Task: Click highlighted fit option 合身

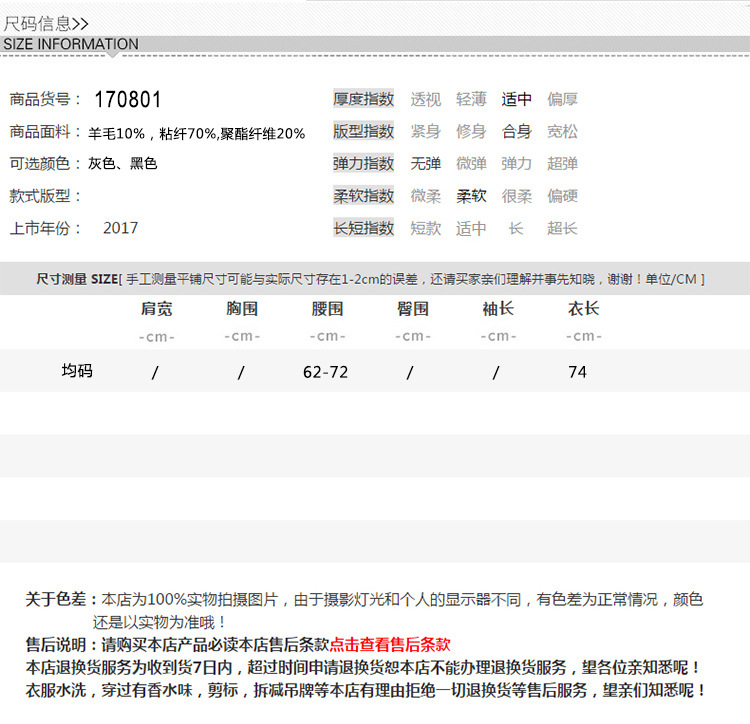Action: click(517, 132)
